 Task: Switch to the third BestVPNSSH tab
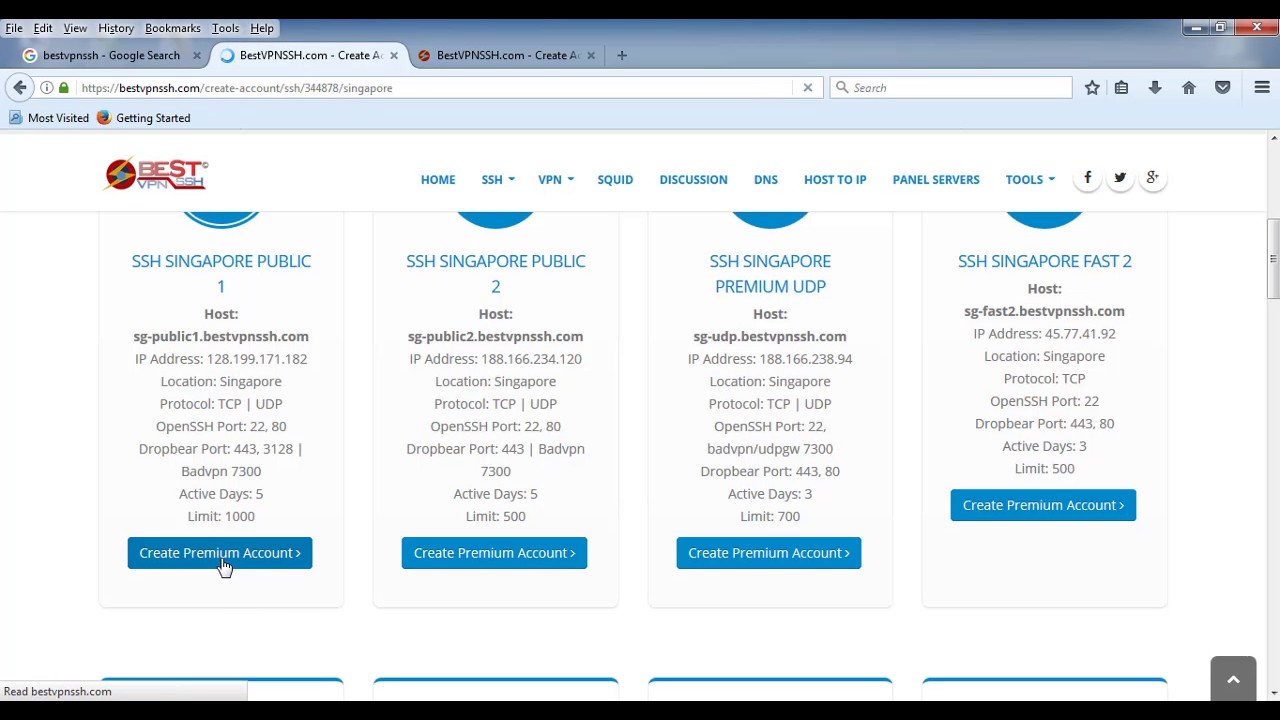[505, 55]
